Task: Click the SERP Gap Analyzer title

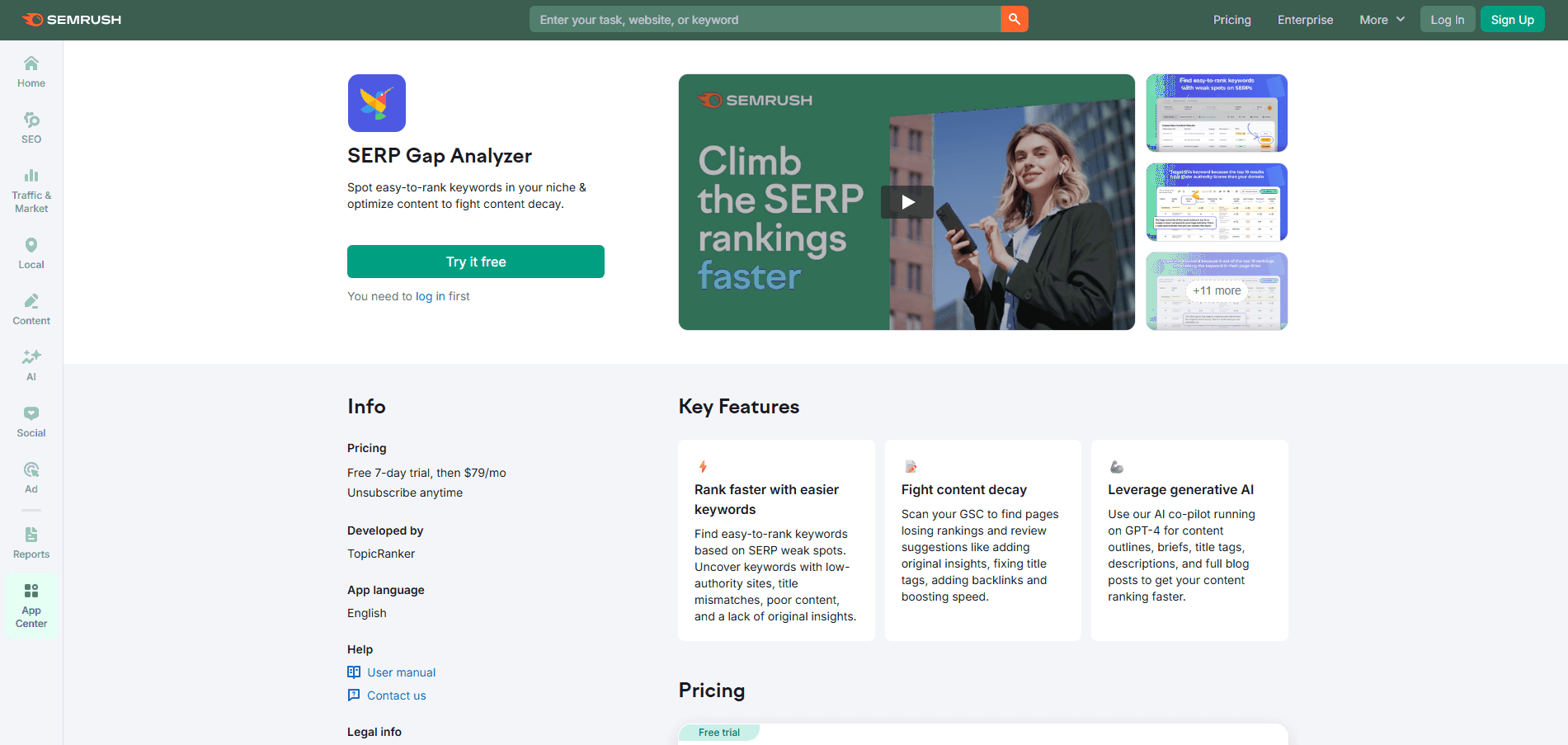Action: tap(440, 156)
